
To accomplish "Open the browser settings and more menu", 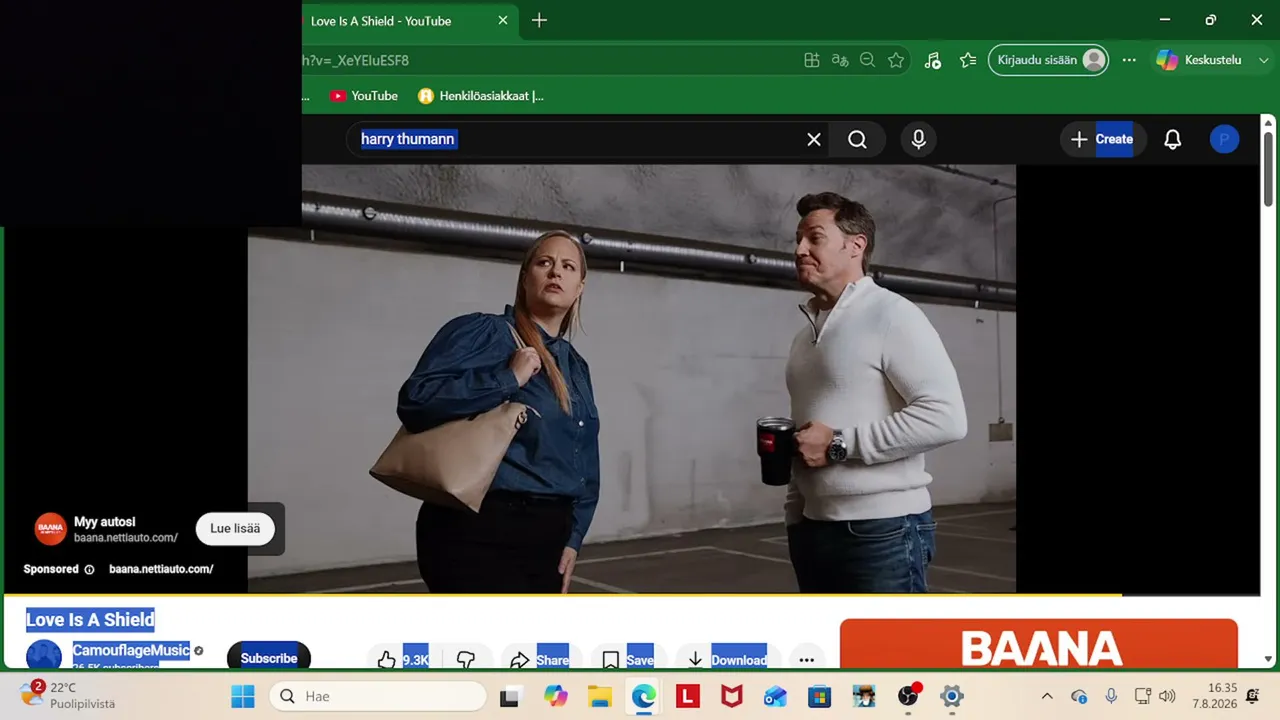I will [1129, 60].
